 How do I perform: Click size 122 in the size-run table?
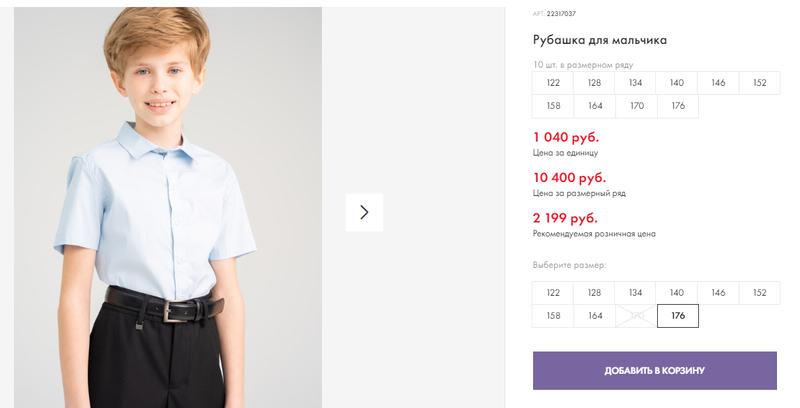coord(553,83)
